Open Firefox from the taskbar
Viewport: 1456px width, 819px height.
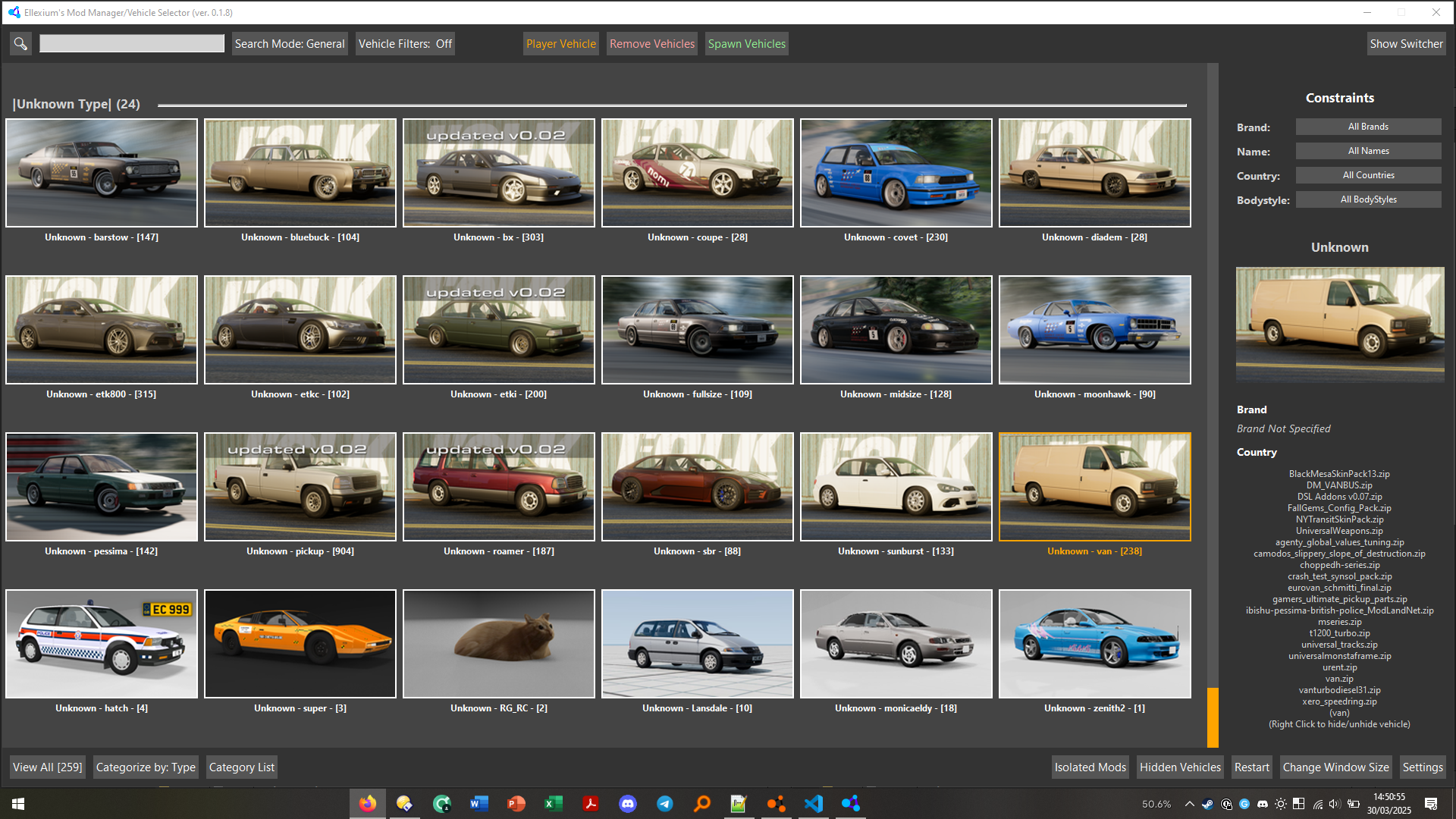click(368, 804)
